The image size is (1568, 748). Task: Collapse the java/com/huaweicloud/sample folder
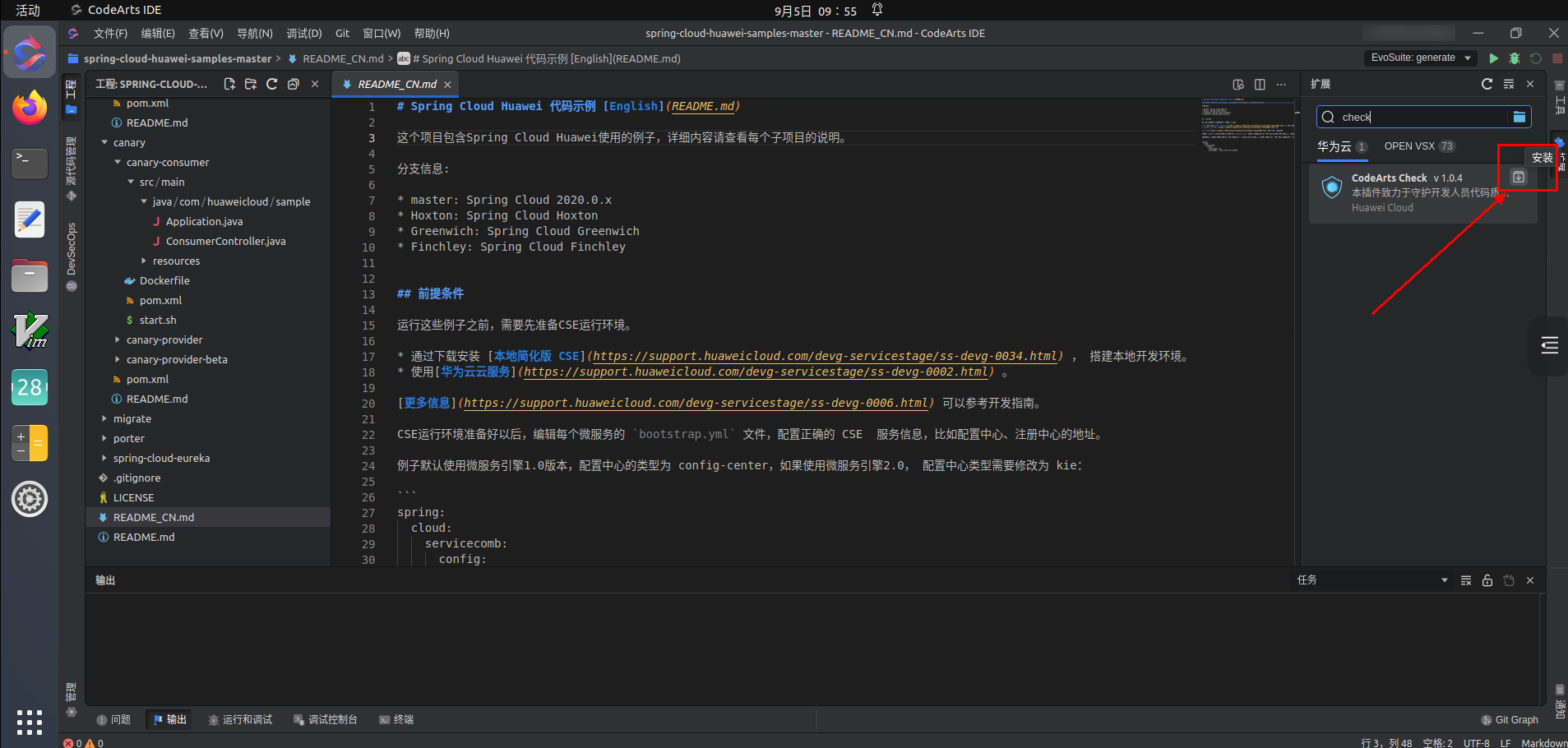coord(144,202)
